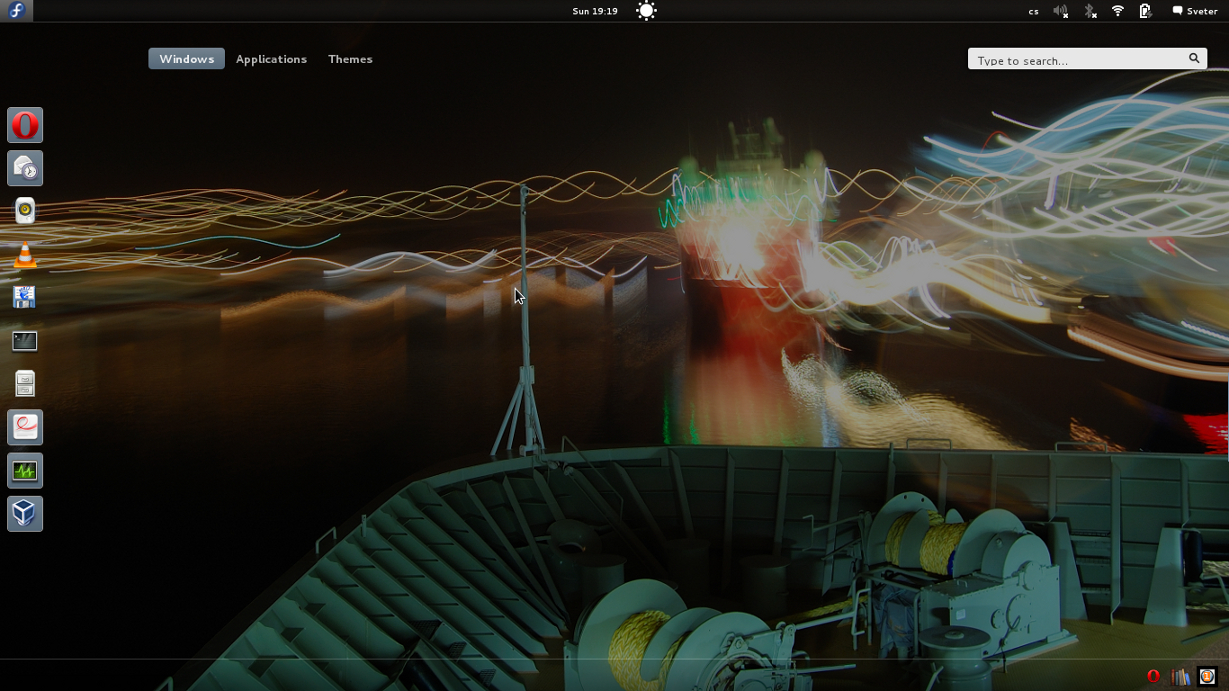Open the file cabinet Files icon
The image size is (1229, 691).
[25, 384]
